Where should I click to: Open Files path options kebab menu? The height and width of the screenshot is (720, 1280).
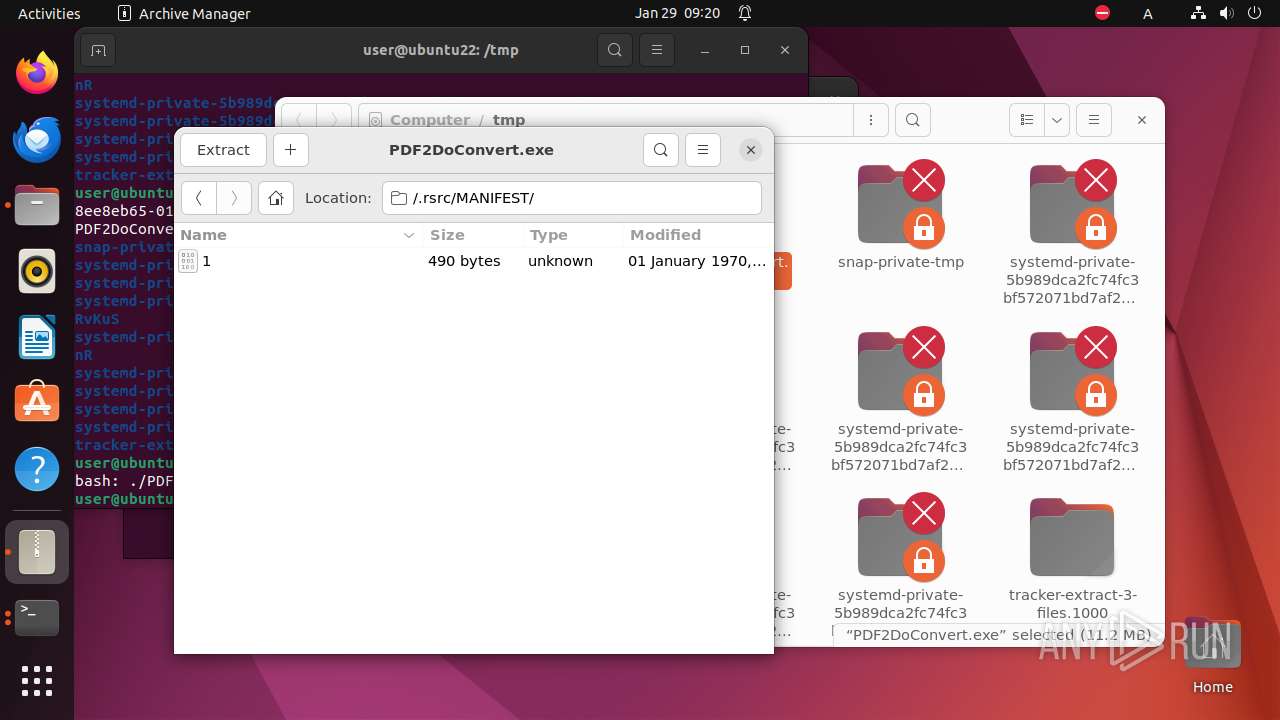pos(871,120)
